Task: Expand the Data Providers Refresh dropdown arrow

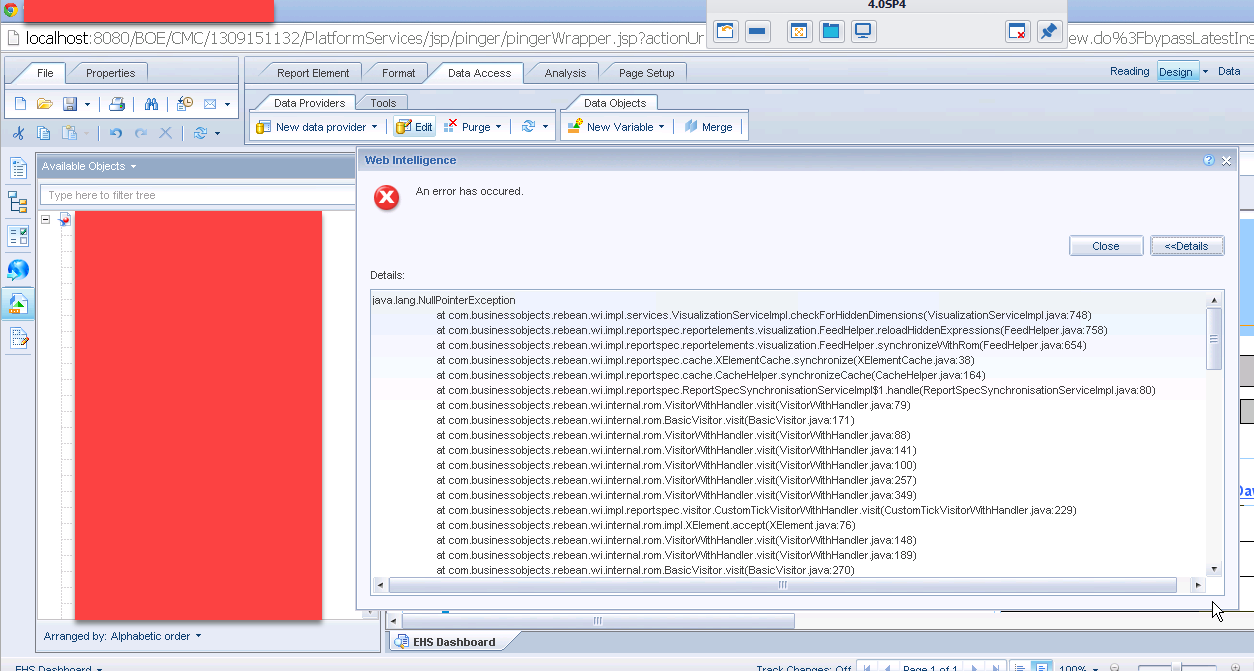Action: pyautogui.click(x=546, y=127)
